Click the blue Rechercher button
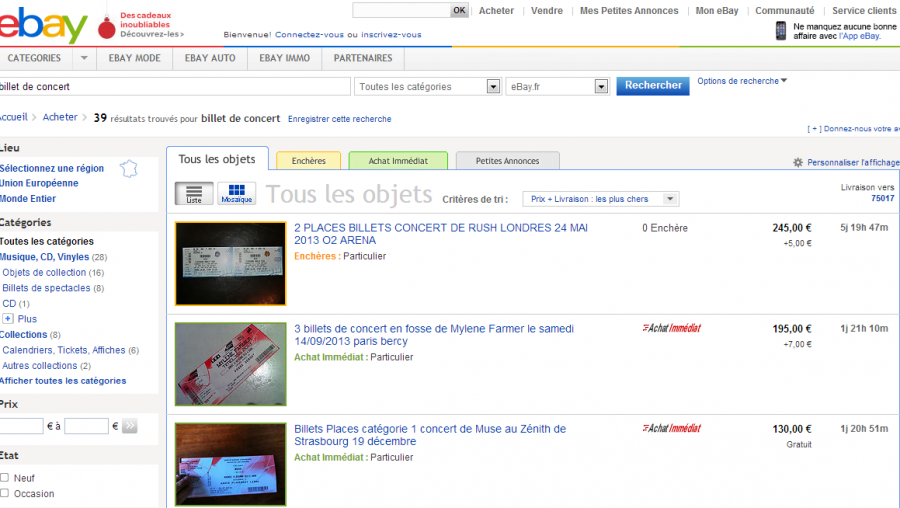The image size is (900, 508). pyautogui.click(x=653, y=86)
